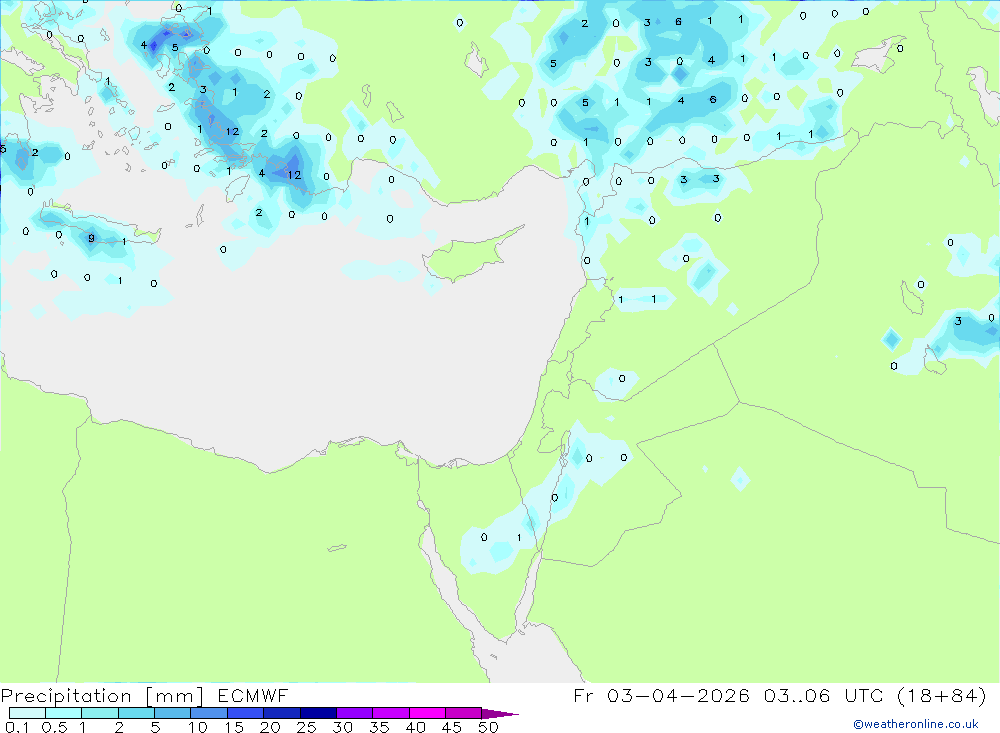Click the 0.5 to 1 mm legend swatch
Screen dimensions: 1000x733
click(63, 713)
